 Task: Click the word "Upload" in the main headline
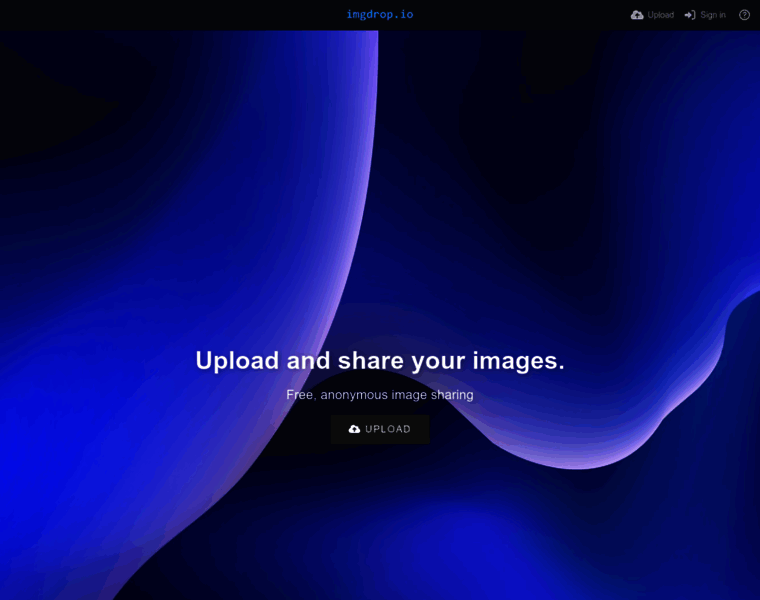[237, 361]
